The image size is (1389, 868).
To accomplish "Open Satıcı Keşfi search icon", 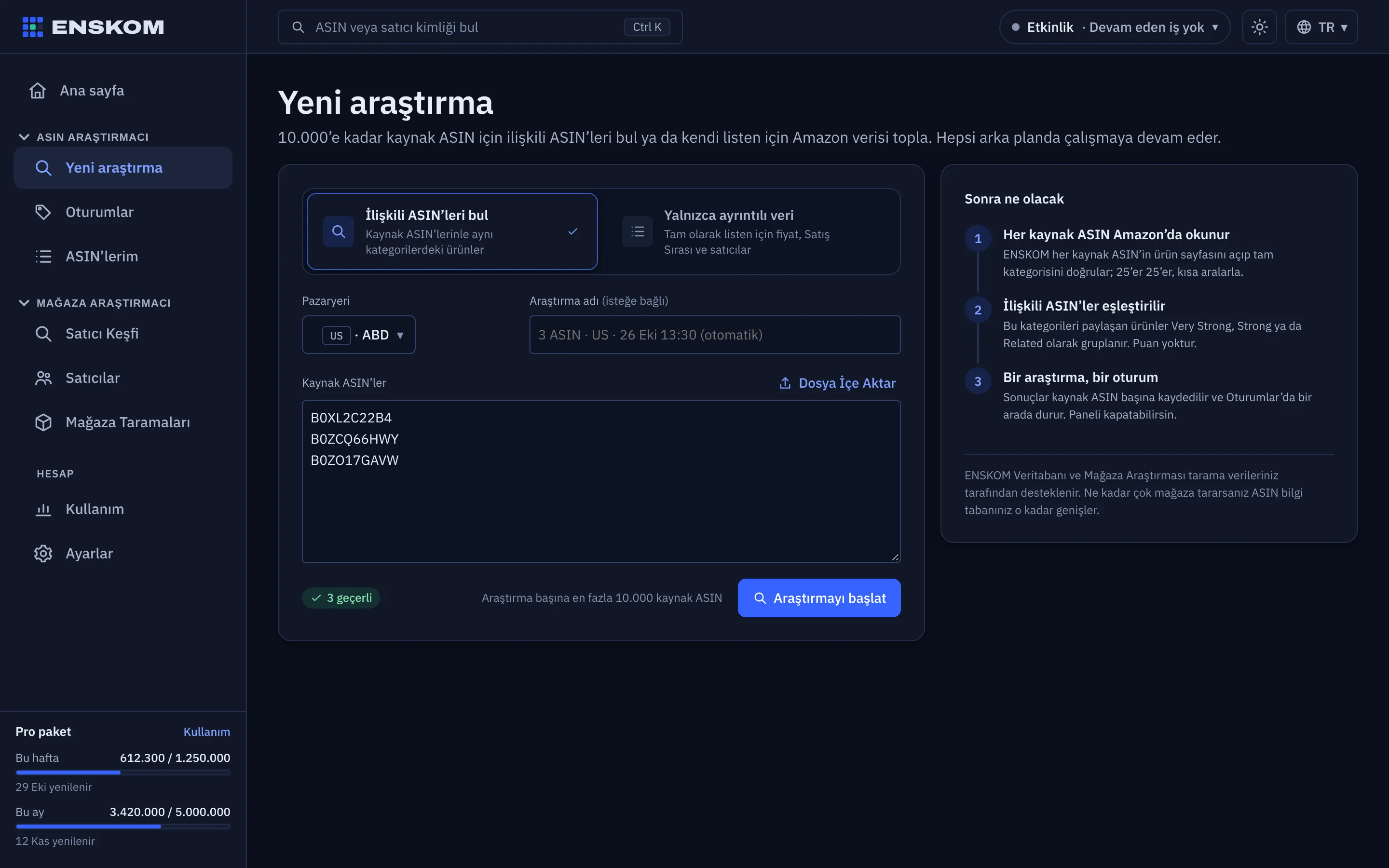I will click(43, 334).
